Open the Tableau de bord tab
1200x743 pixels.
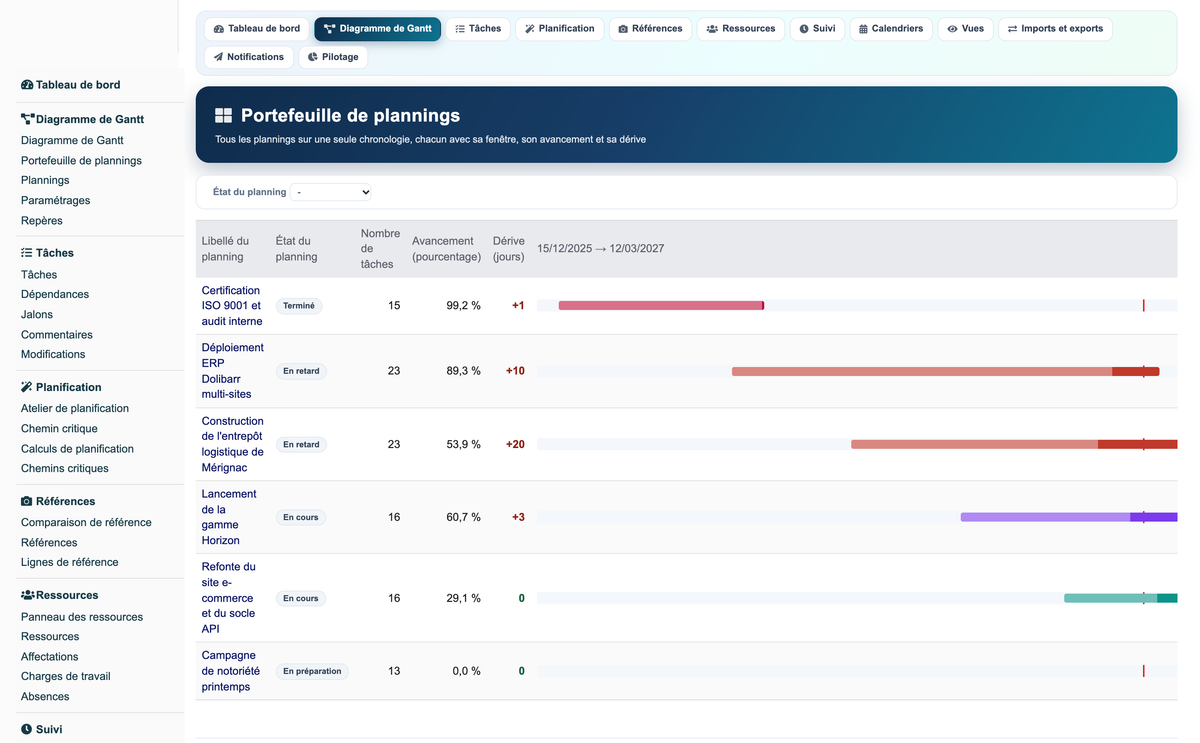point(257,29)
